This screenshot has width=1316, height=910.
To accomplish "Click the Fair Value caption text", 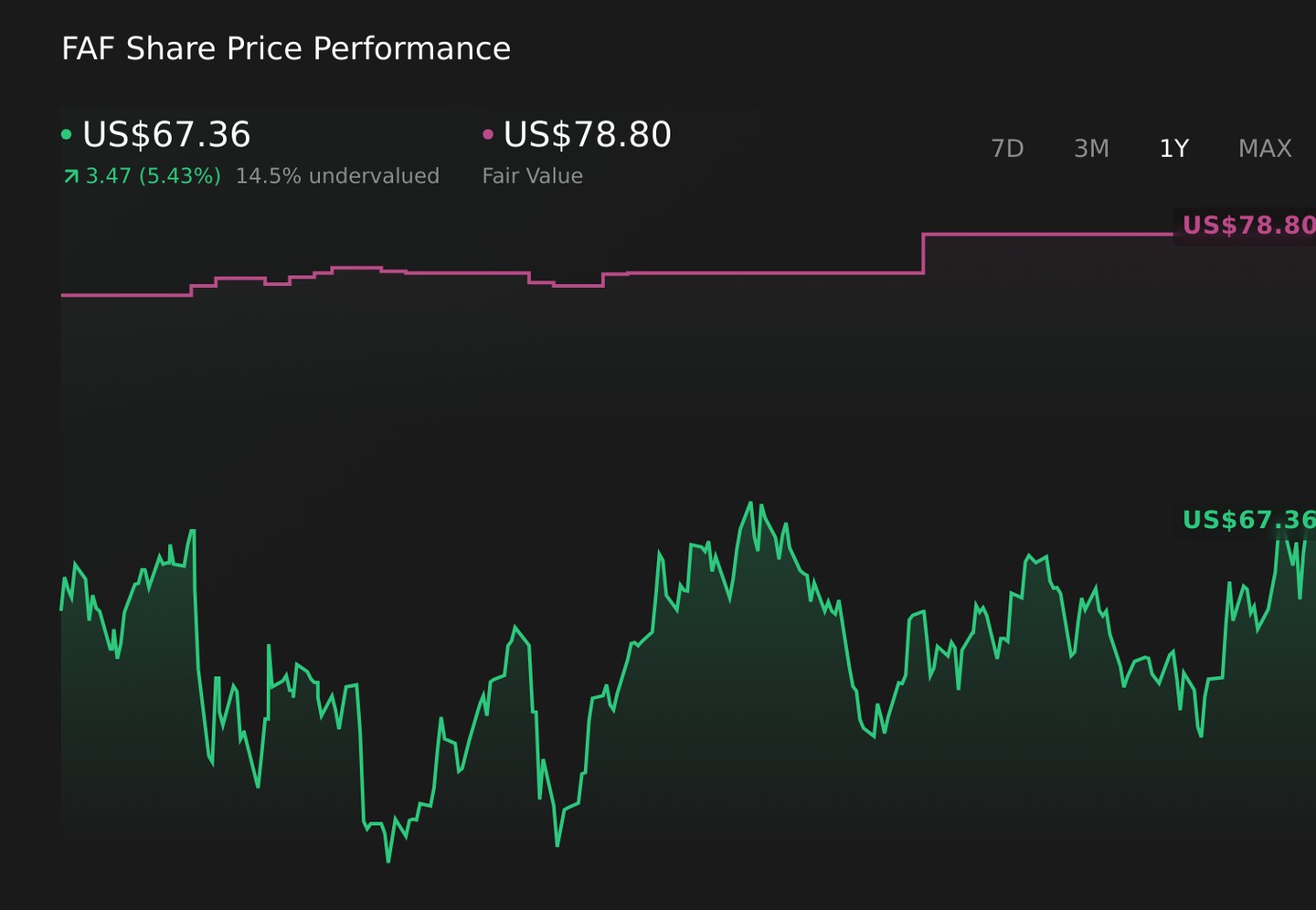I will [533, 175].
